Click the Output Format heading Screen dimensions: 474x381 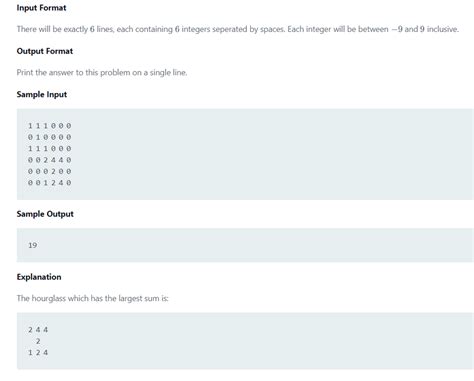coord(45,51)
